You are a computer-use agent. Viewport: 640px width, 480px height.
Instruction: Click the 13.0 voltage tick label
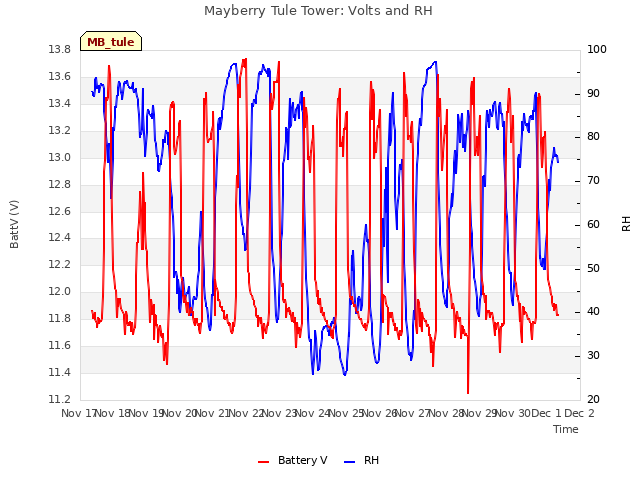click(59, 158)
